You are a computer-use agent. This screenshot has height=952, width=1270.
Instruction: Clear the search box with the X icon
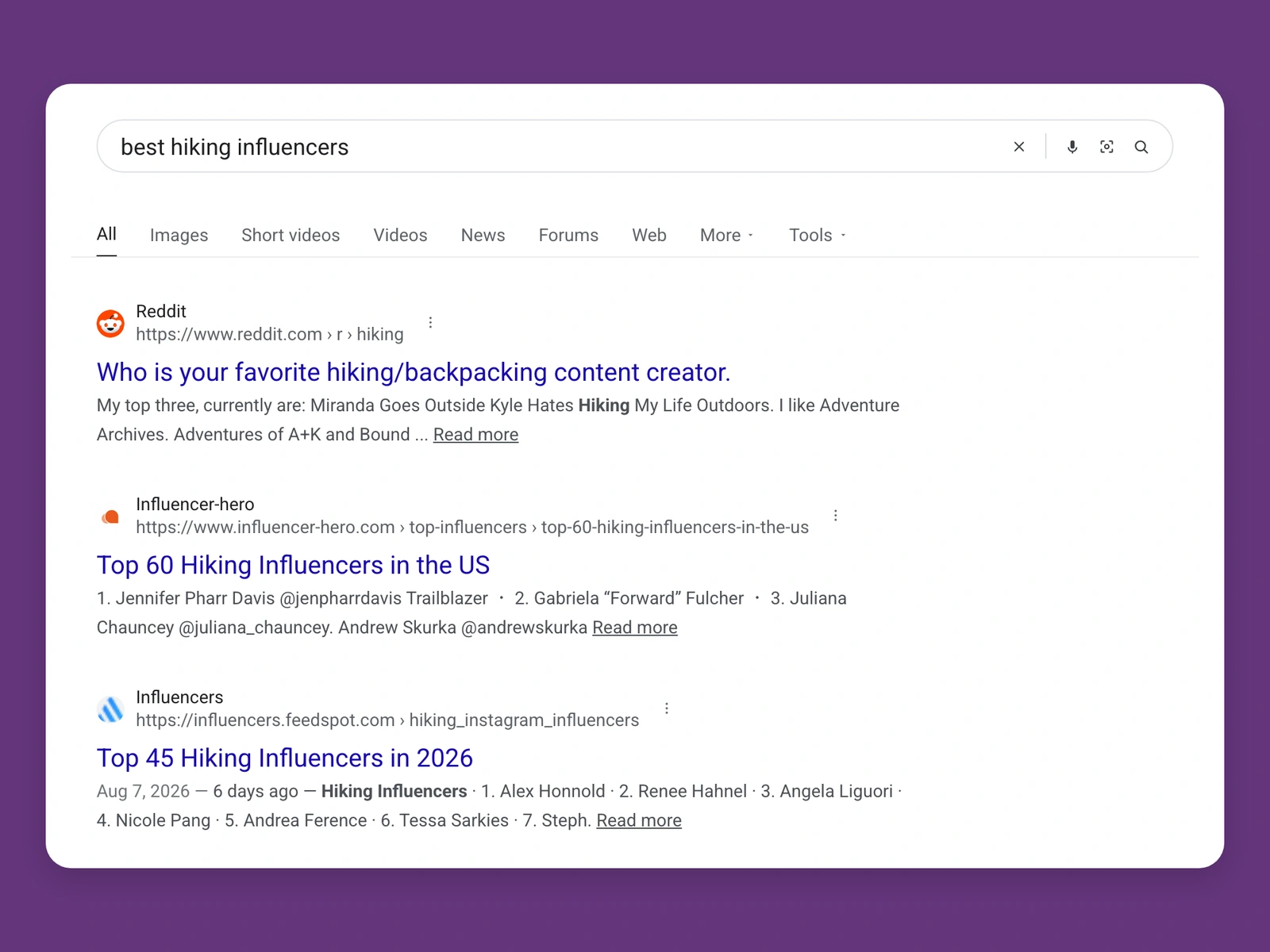pyautogui.click(x=1019, y=147)
